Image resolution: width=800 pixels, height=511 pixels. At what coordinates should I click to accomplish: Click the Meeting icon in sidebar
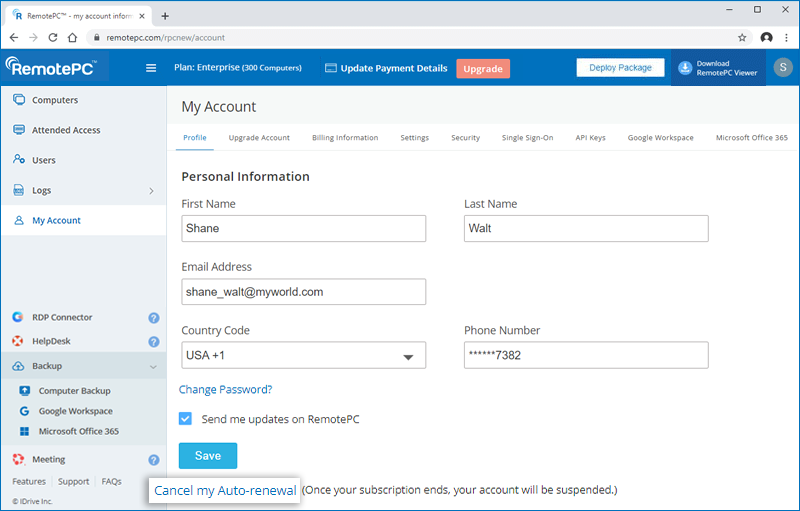[18, 460]
